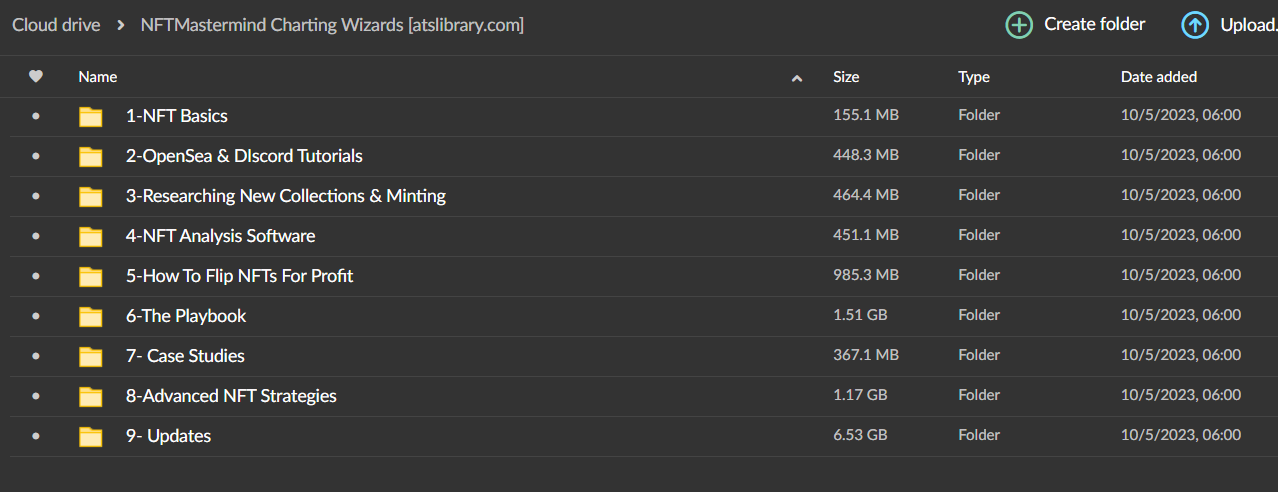Click the folder icon beside 4-NFT Analysis Software

[91, 236]
